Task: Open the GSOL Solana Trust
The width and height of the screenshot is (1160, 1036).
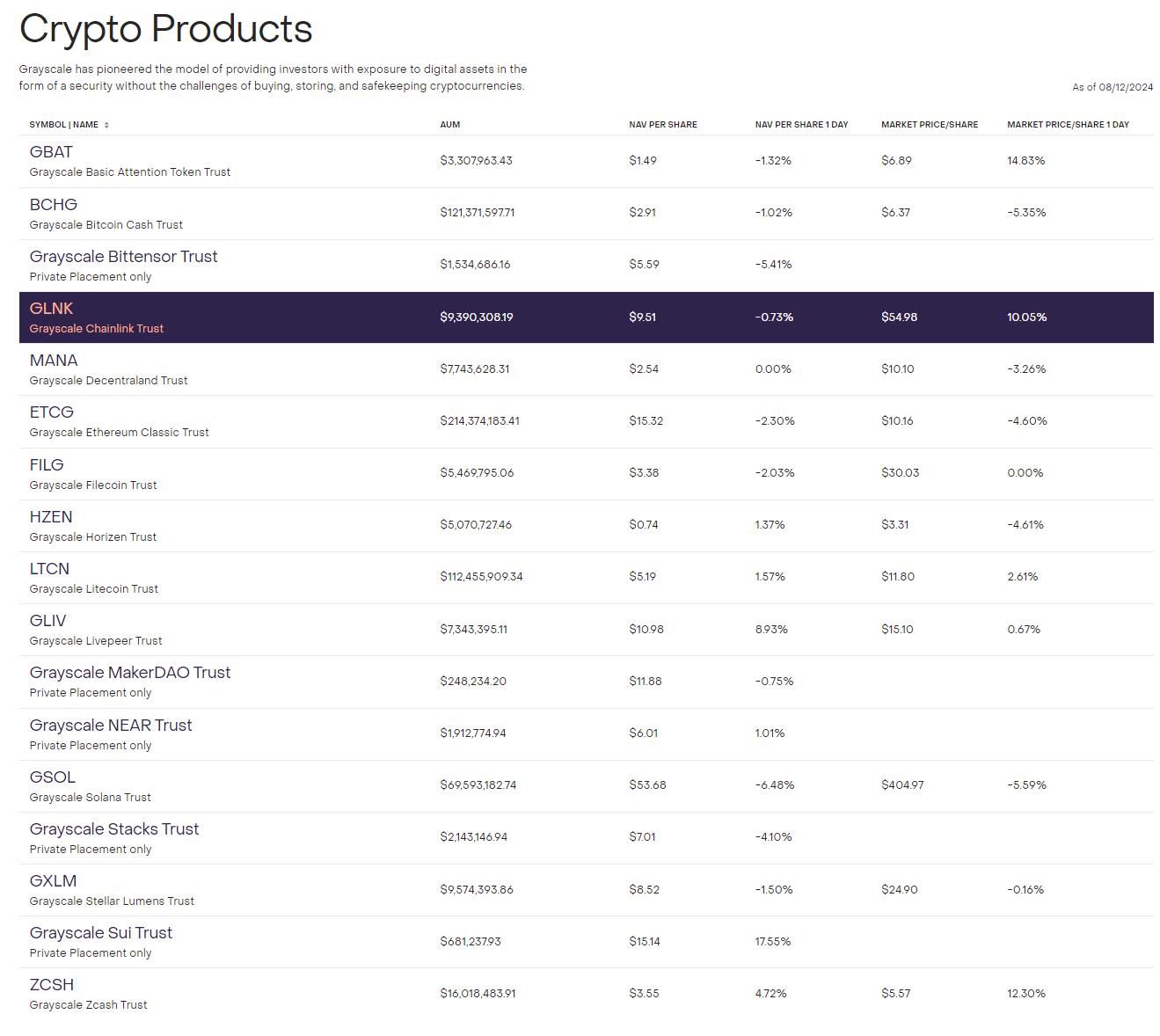Action: [x=53, y=777]
